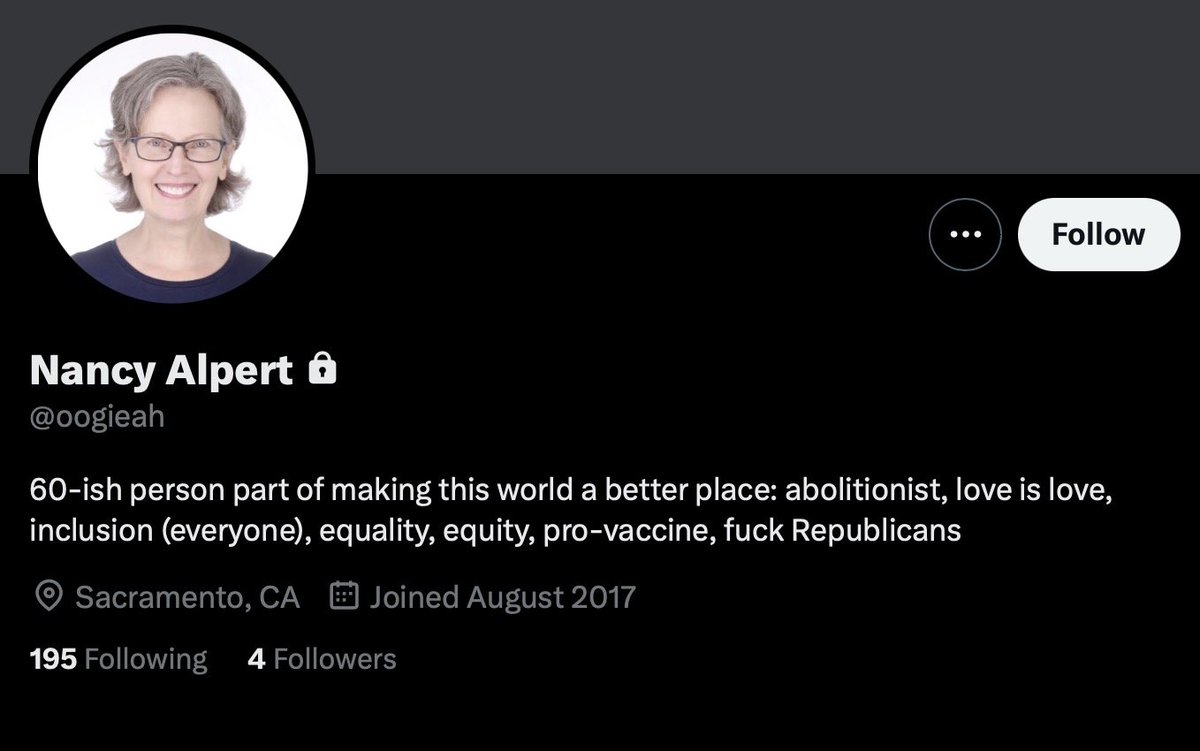Click the display name Nancy Alpert
Screen dimensions: 1200x751
pos(161,371)
